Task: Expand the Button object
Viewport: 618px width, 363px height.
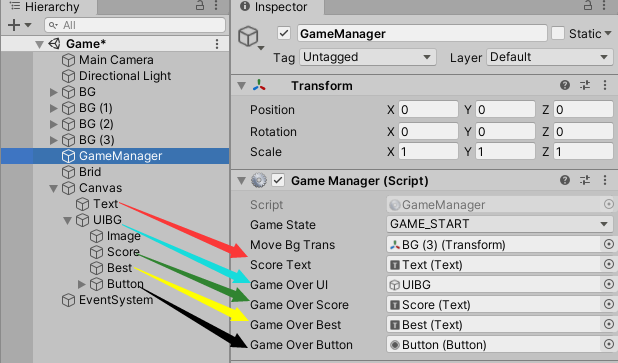Action: click(x=82, y=284)
